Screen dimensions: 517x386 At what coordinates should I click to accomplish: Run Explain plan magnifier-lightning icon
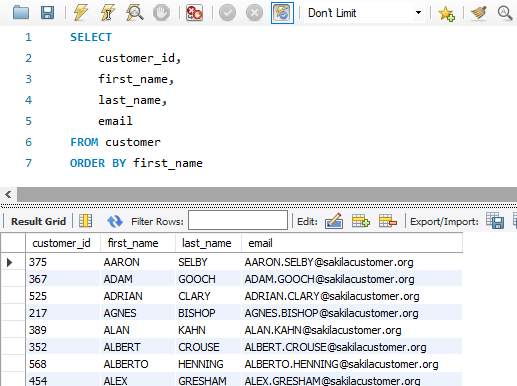[x=134, y=13]
